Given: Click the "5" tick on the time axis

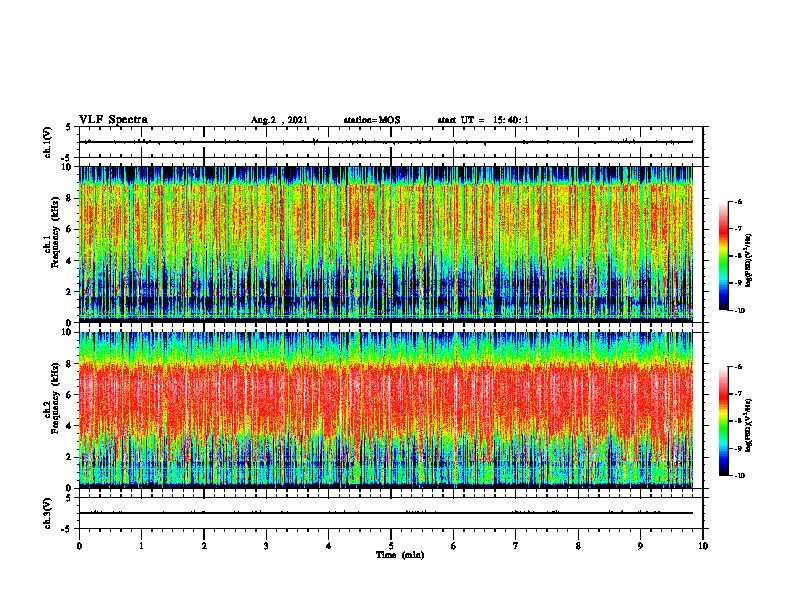Looking at the screenshot, I should (x=391, y=546).
